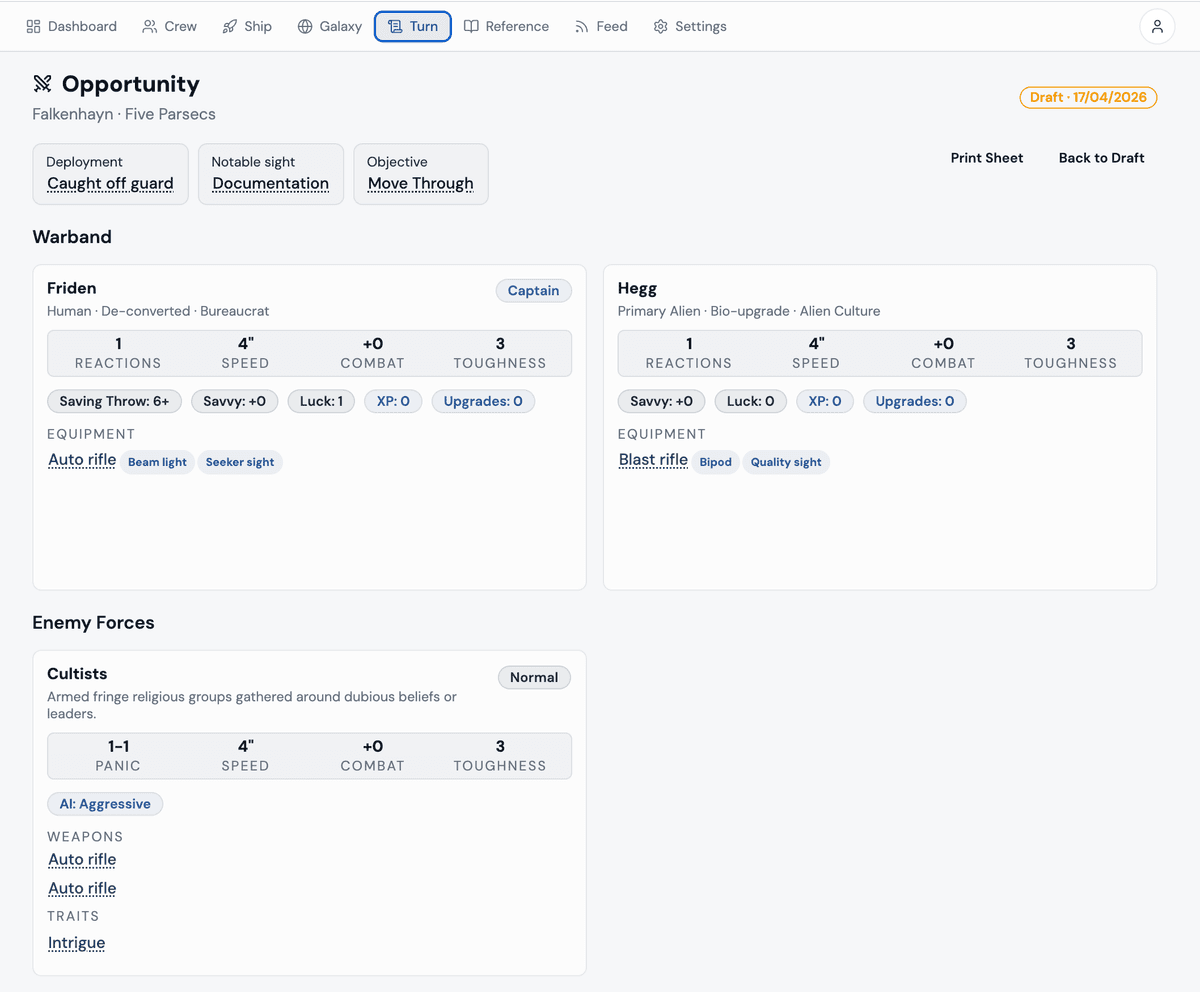Open the Dashboard tab
The image size is (1200, 992).
click(71, 26)
